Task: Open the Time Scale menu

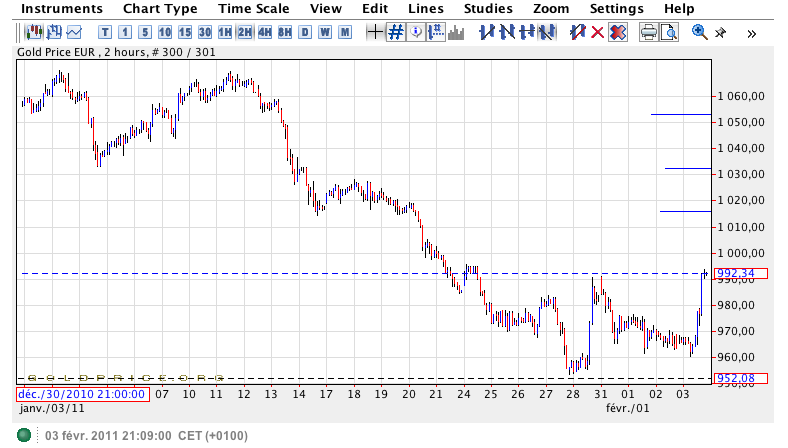Action: pos(254,9)
